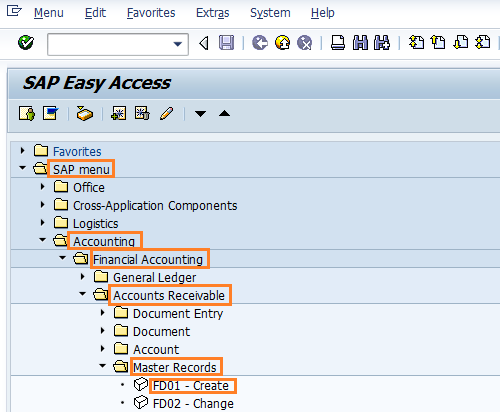The width and height of the screenshot is (500, 412).
Task: Select the General Ledger tree item
Action: 154,278
